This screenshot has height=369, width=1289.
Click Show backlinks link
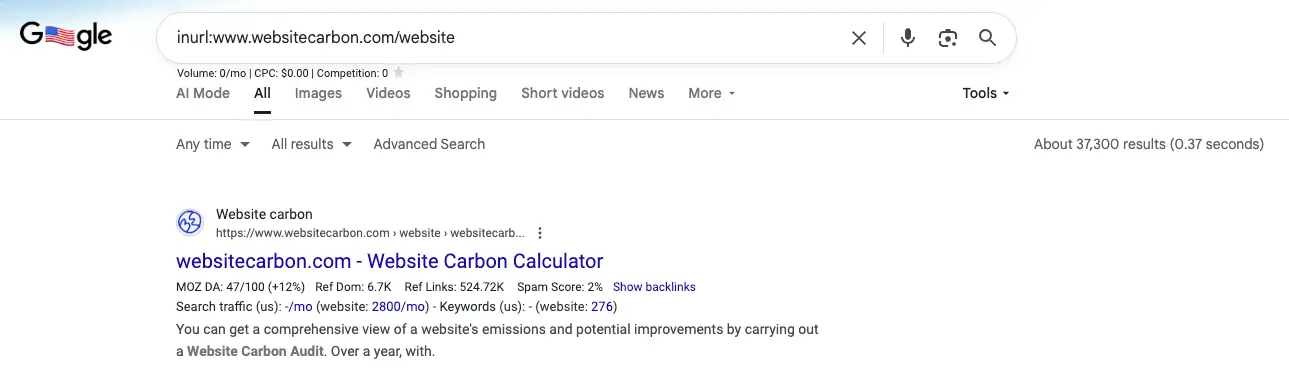click(x=654, y=287)
